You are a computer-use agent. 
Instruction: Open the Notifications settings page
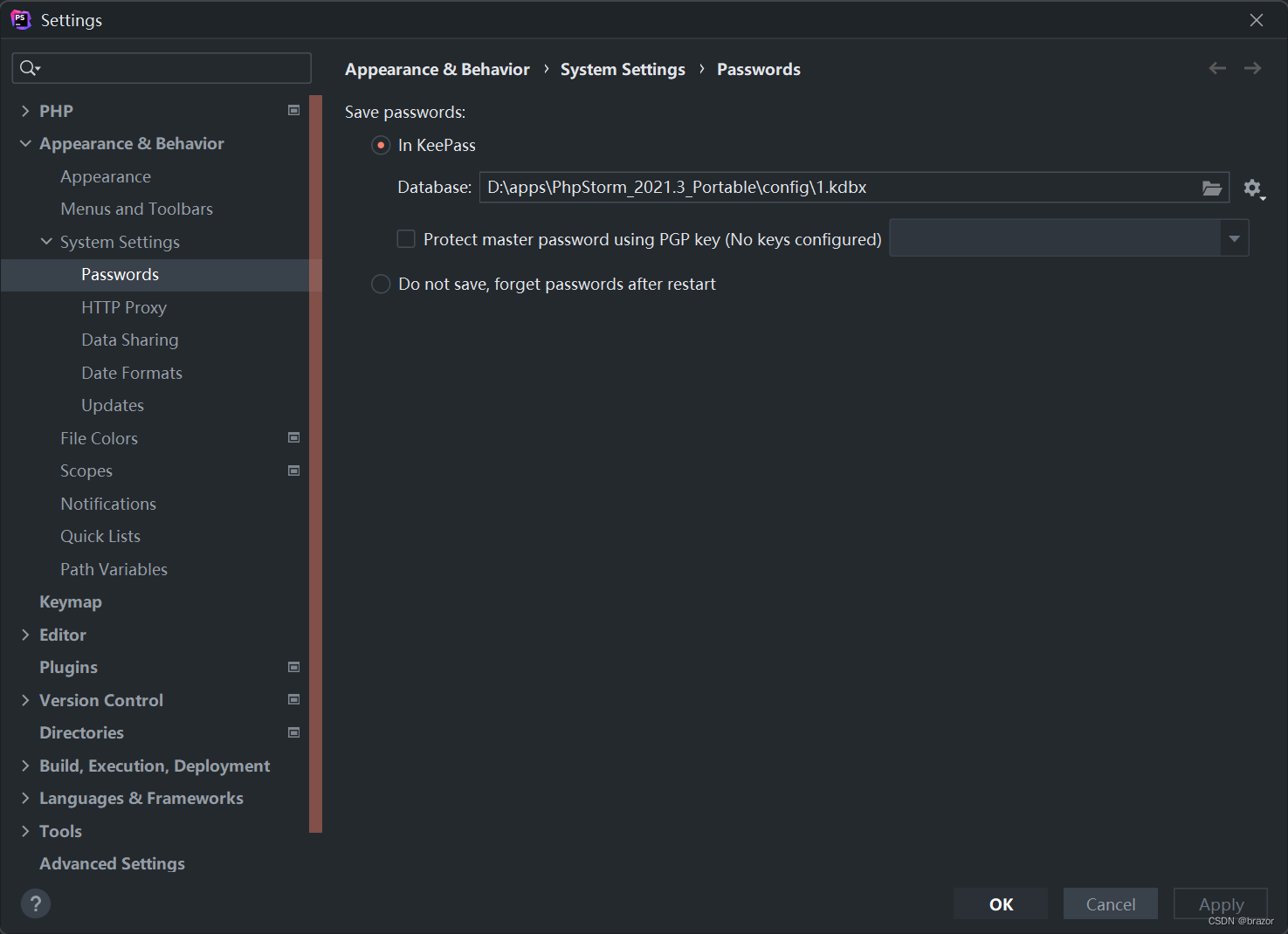(108, 504)
